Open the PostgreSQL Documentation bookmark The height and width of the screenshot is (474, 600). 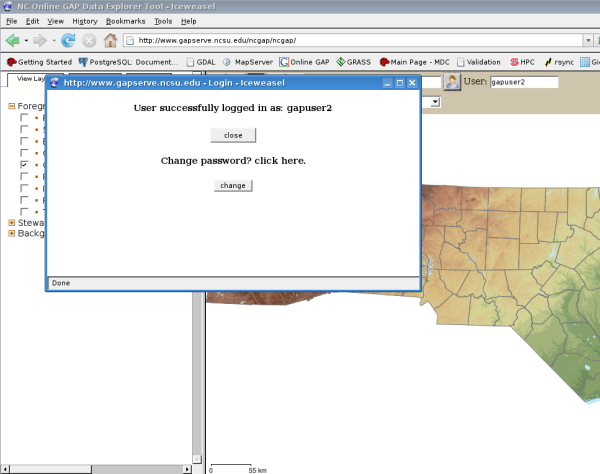pos(129,62)
